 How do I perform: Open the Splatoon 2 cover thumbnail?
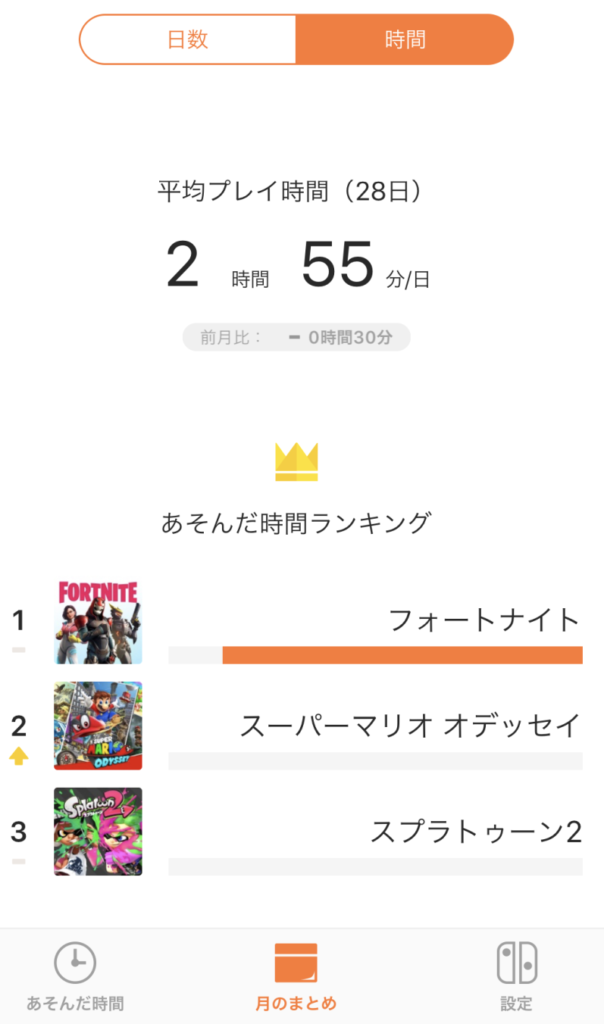[x=98, y=832]
